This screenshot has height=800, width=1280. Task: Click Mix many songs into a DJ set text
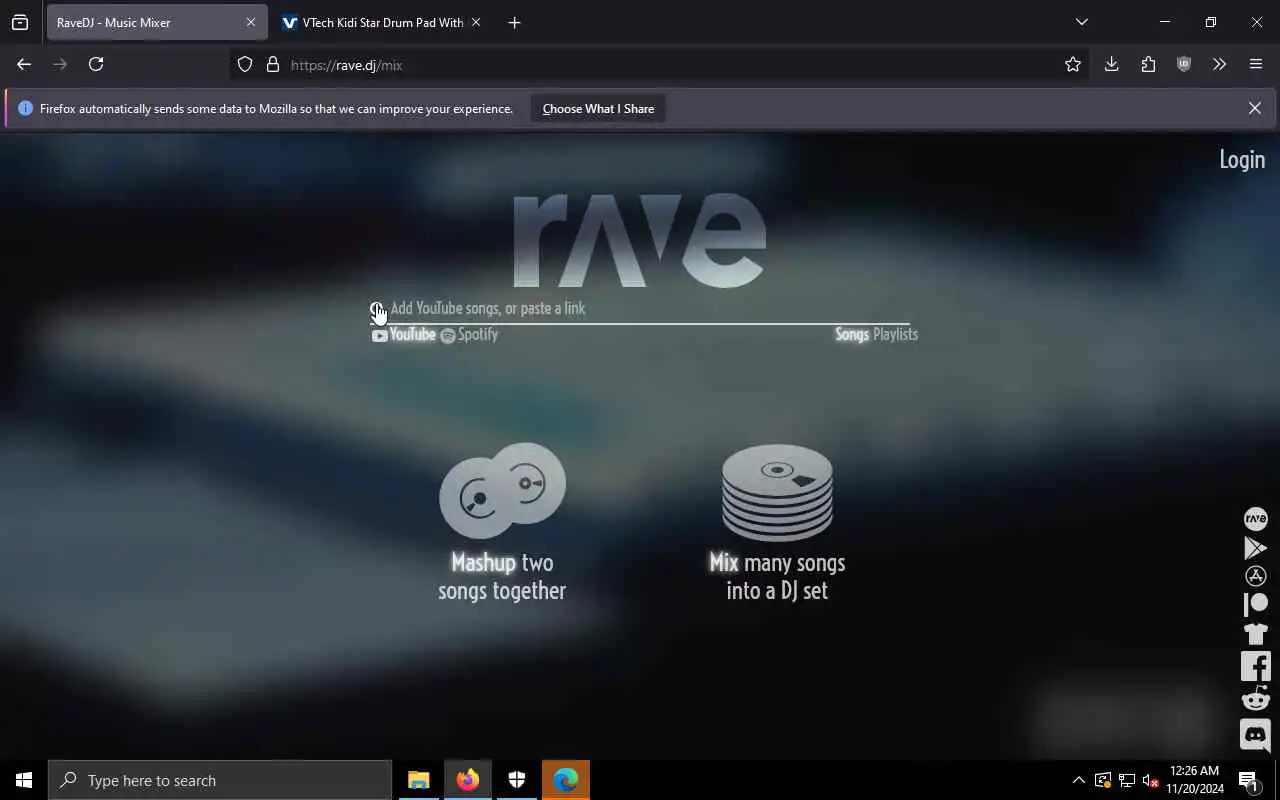pyautogui.click(x=777, y=576)
